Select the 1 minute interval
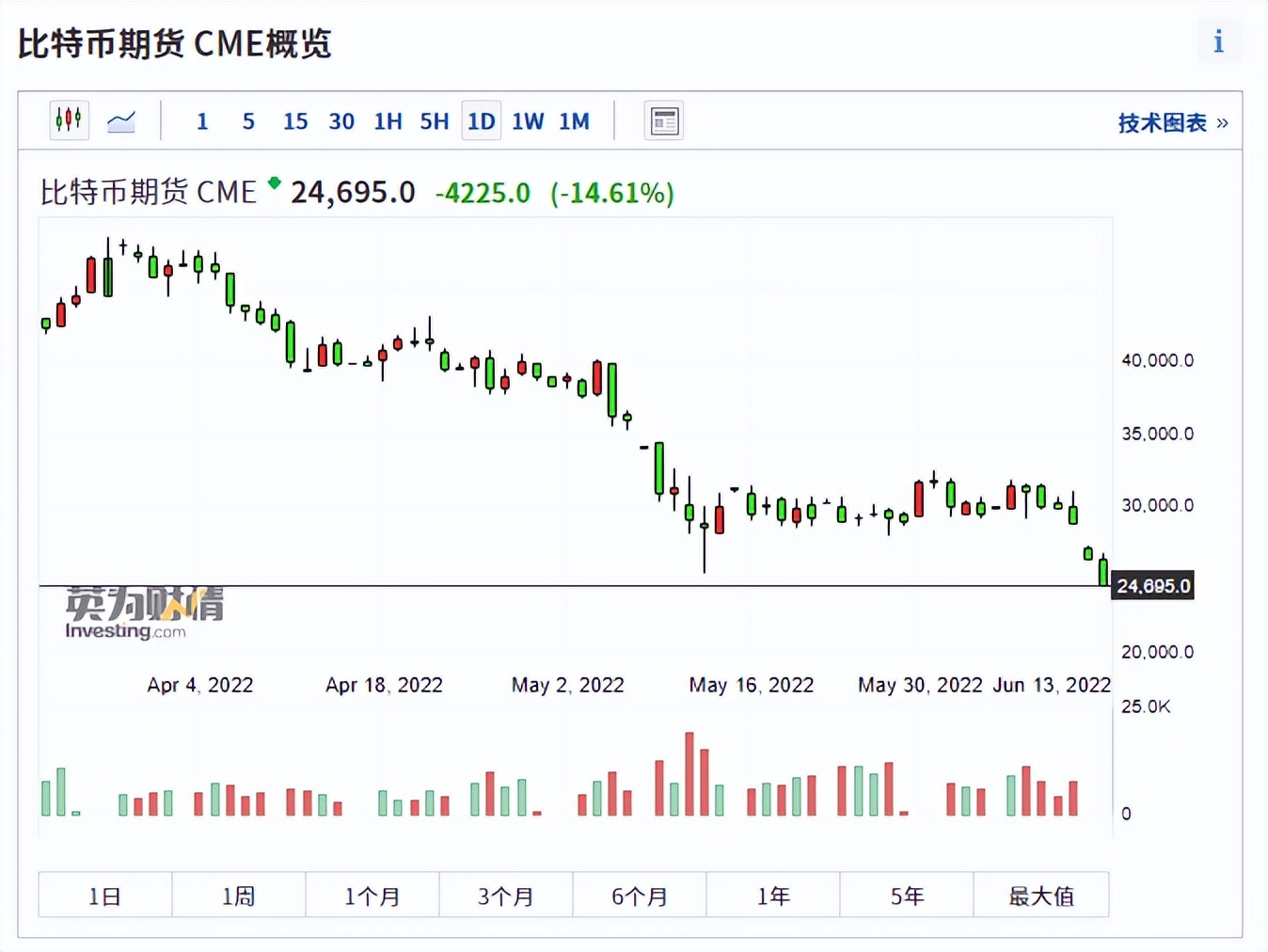The image size is (1268, 952). (x=202, y=121)
